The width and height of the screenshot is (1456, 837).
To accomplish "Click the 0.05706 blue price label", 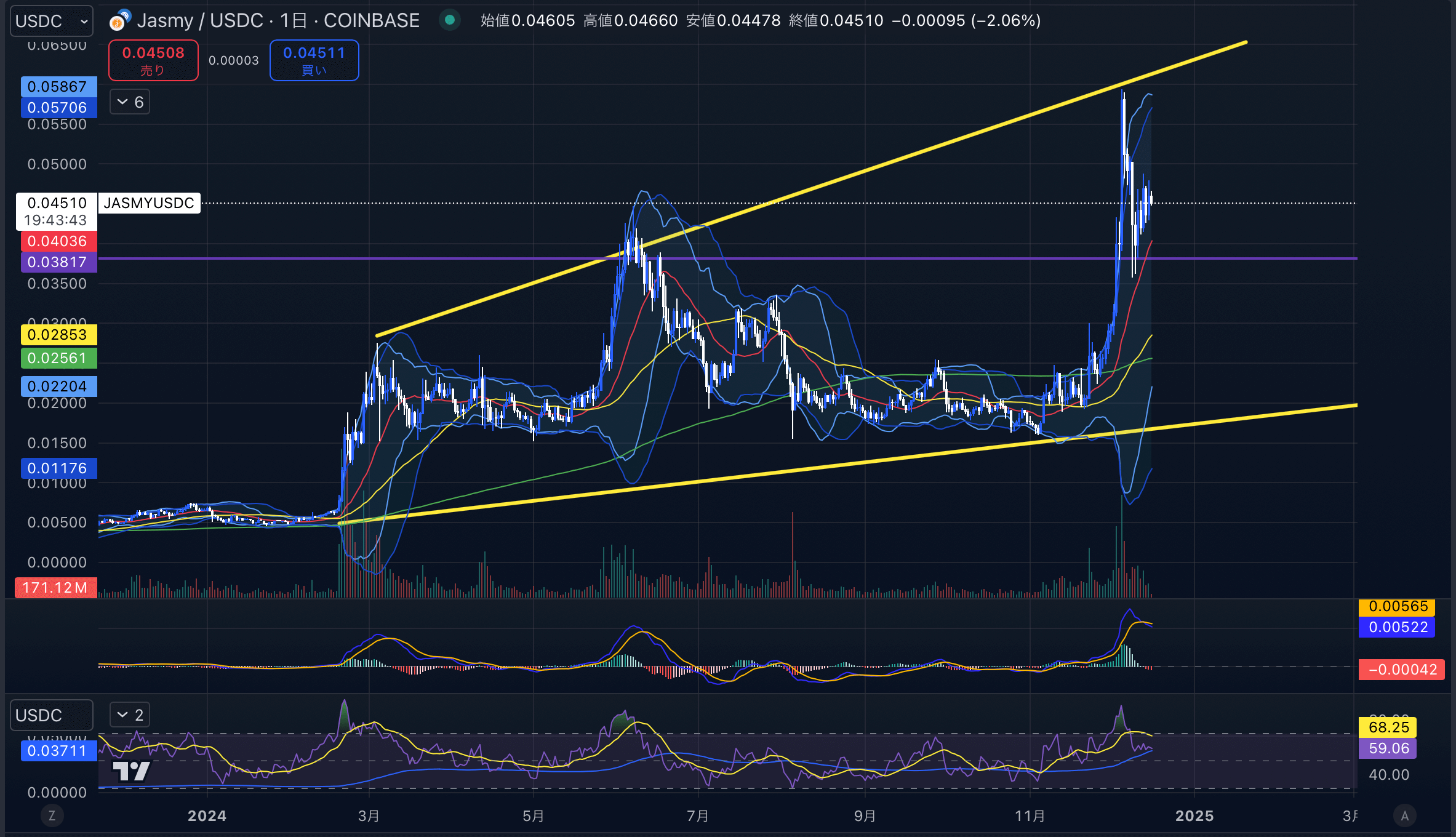I will (x=58, y=108).
